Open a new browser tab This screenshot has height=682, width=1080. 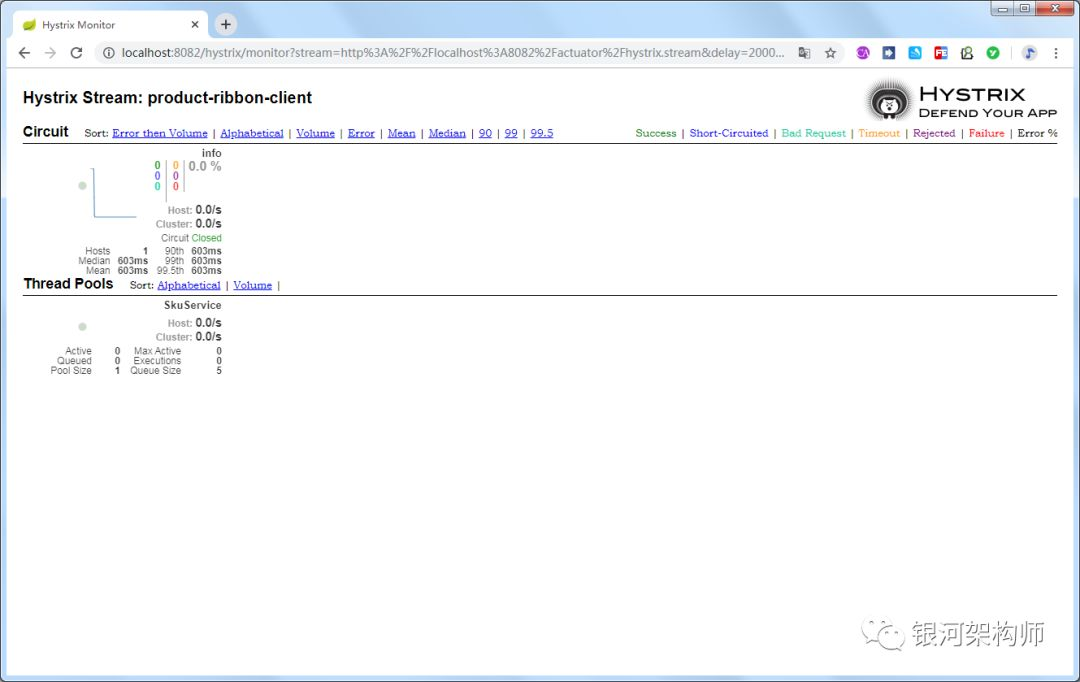pos(225,25)
